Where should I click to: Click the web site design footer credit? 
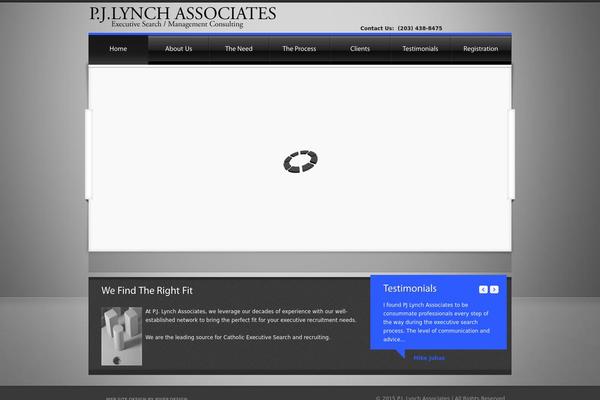[x=147, y=398]
